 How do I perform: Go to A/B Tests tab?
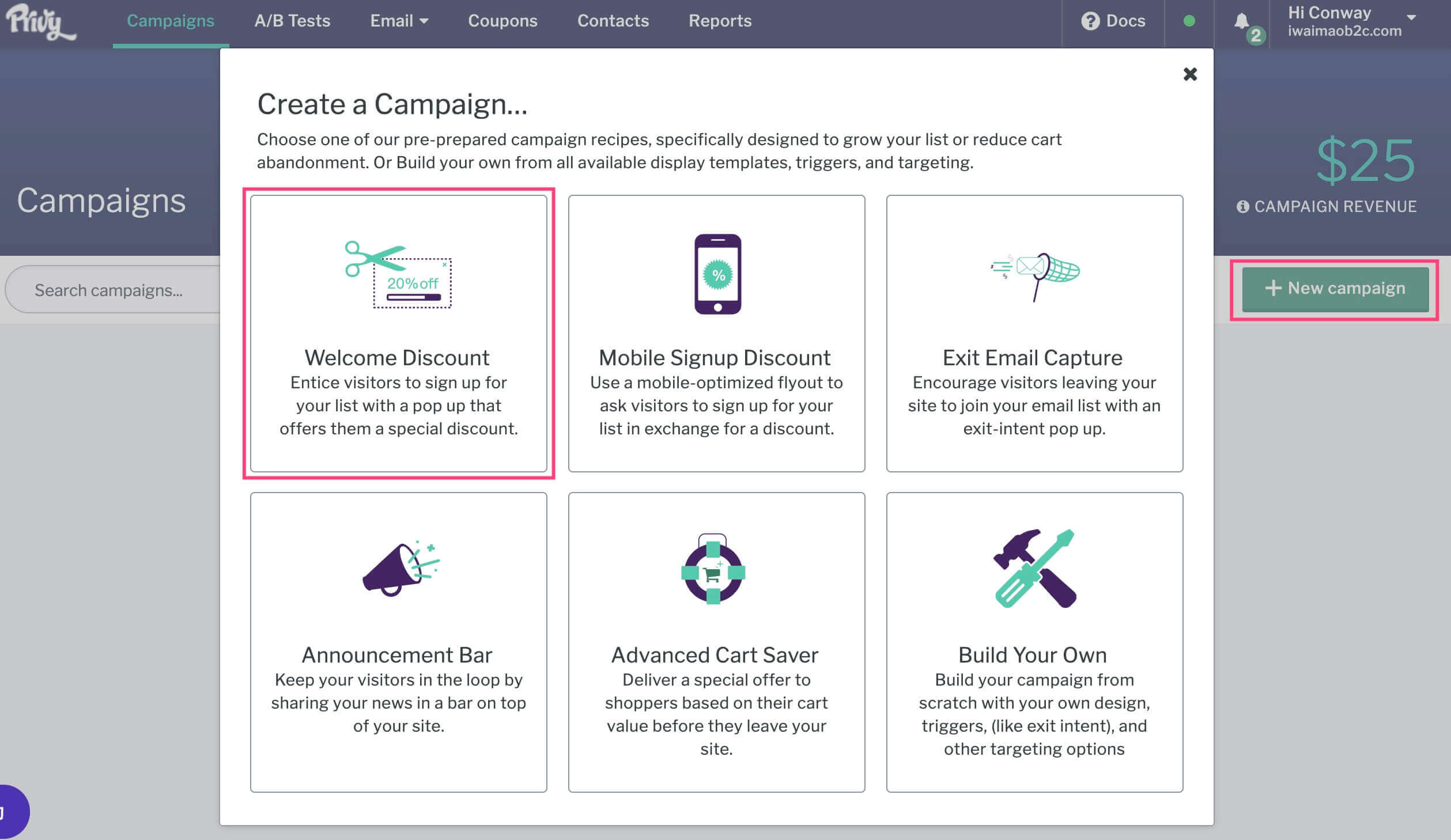point(292,21)
